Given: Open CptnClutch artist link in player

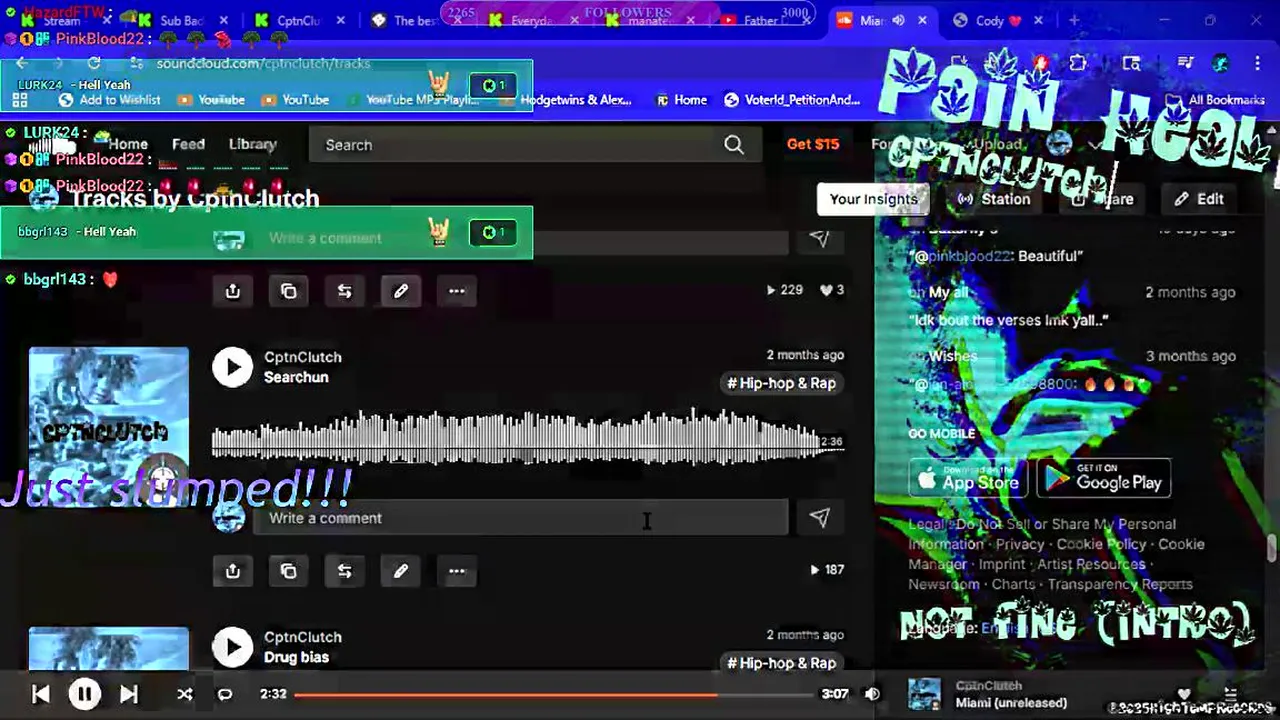Looking at the screenshot, I should [x=988, y=686].
